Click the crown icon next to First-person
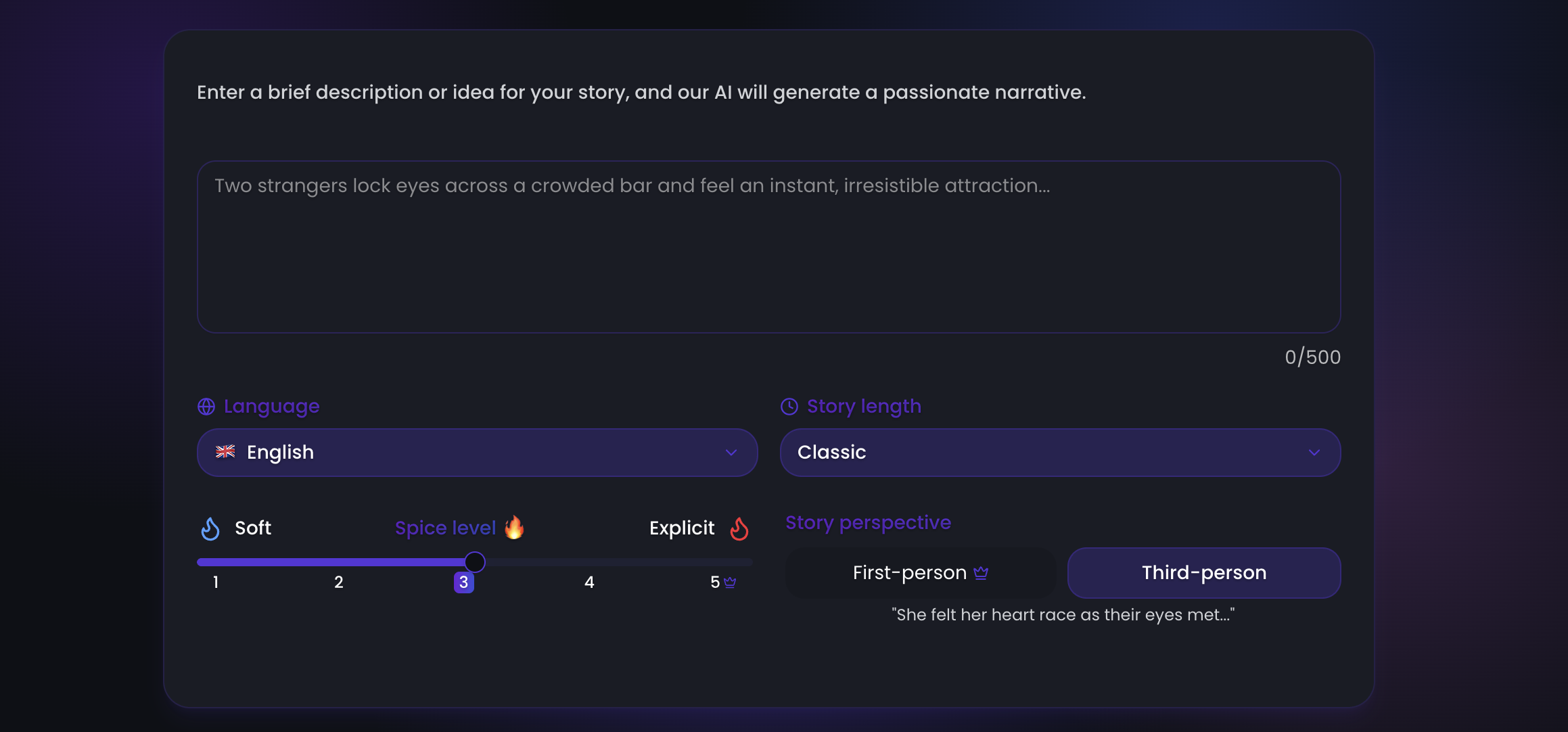The image size is (1568, 732). pos(981,573)
